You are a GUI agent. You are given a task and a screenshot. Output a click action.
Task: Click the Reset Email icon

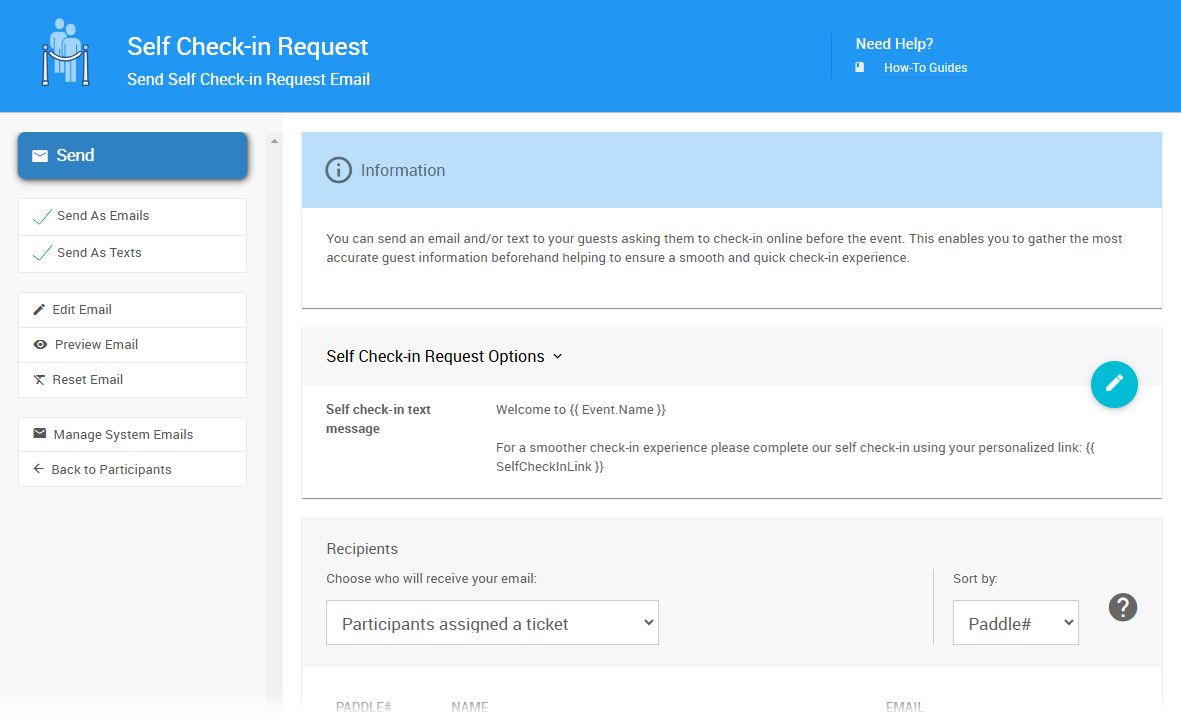pos(40,380)
